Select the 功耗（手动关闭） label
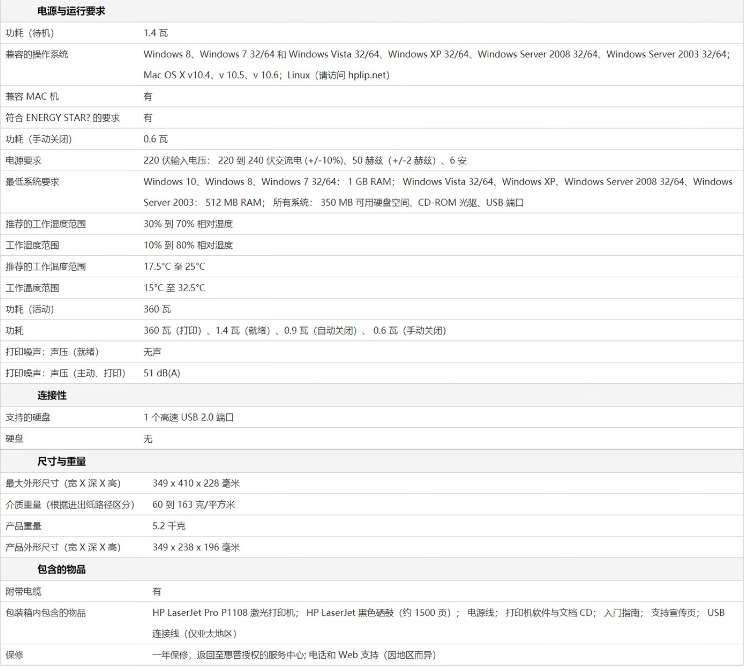Screen dimensions: 744x667 [x=38, y=139]
